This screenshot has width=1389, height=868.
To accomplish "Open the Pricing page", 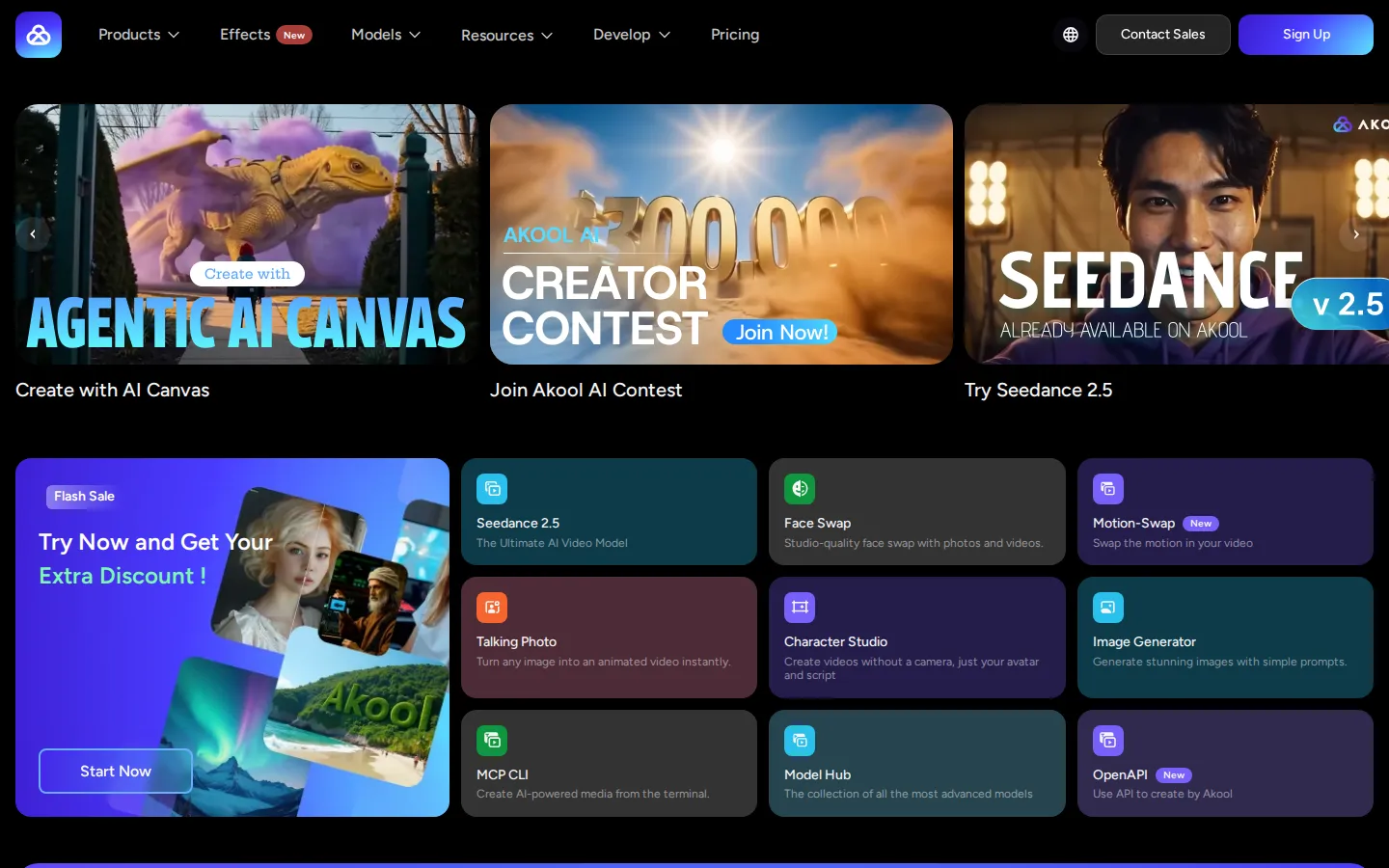I will pyautogui.click(x=735, y=35).
